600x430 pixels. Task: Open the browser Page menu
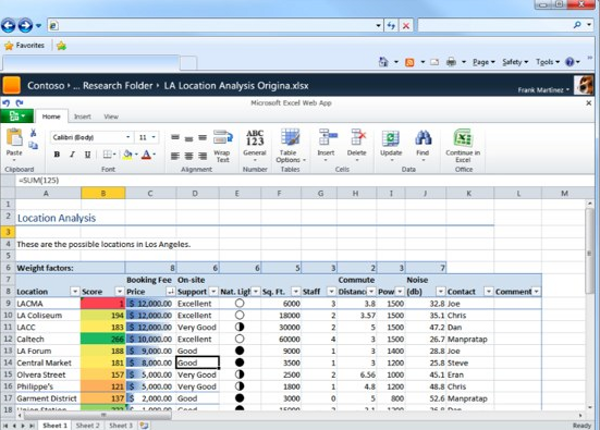click(484, 62)
